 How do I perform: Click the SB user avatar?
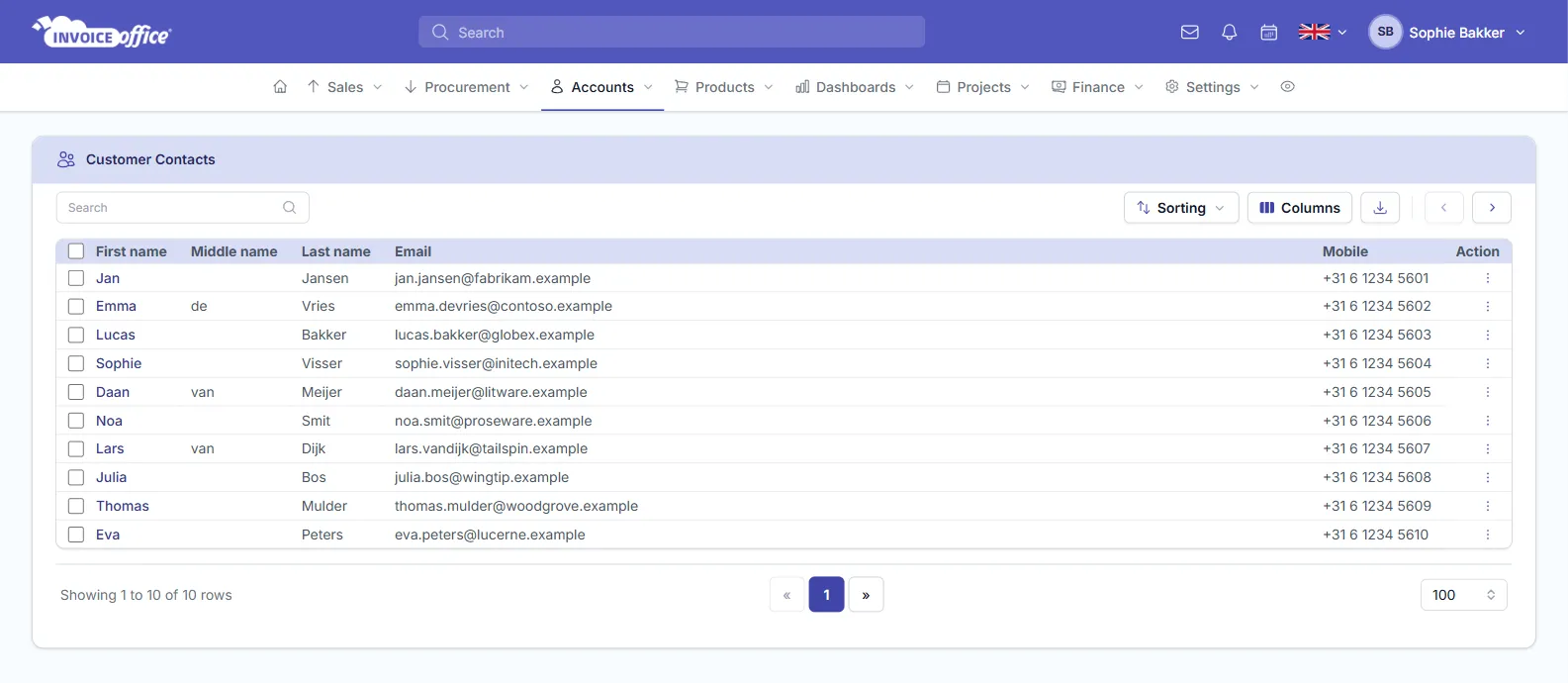(1385, 32)
